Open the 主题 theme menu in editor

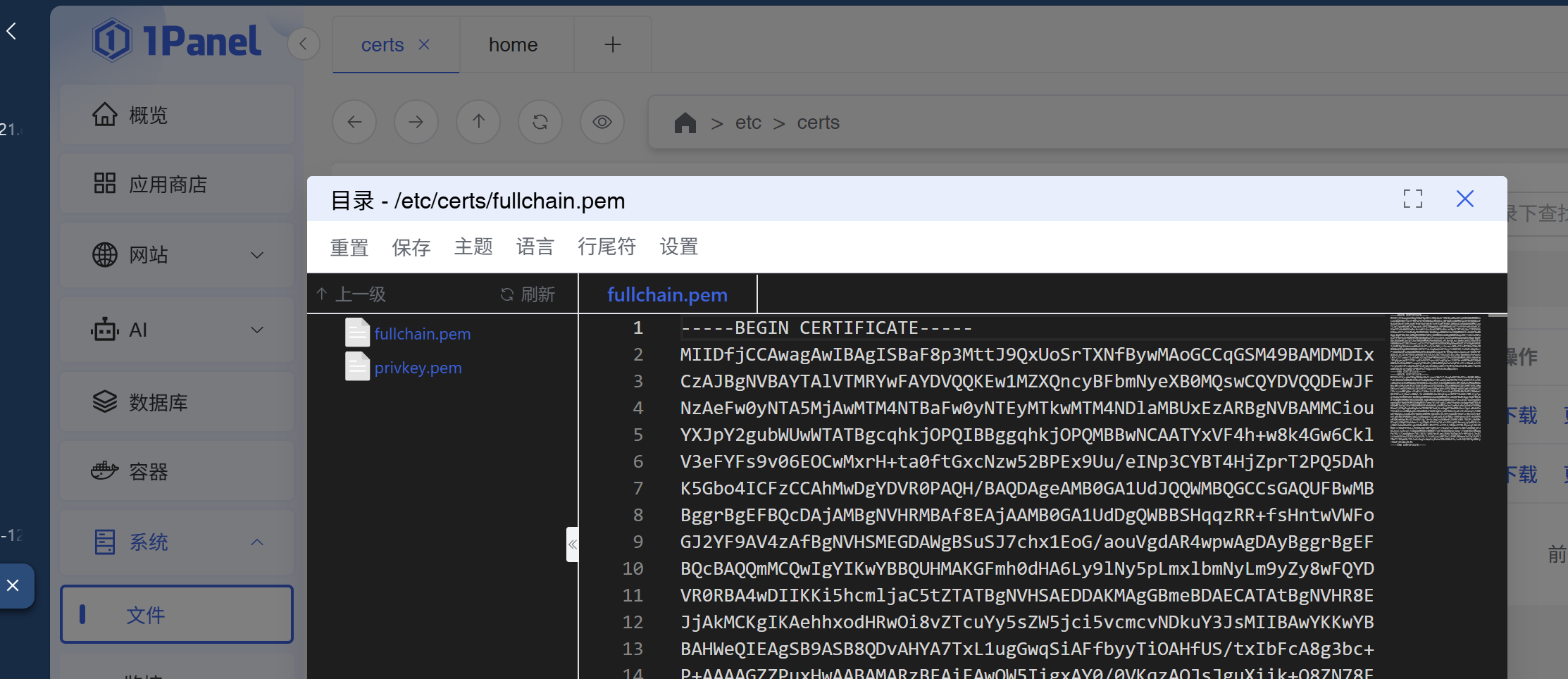click(x=473, y=247)
